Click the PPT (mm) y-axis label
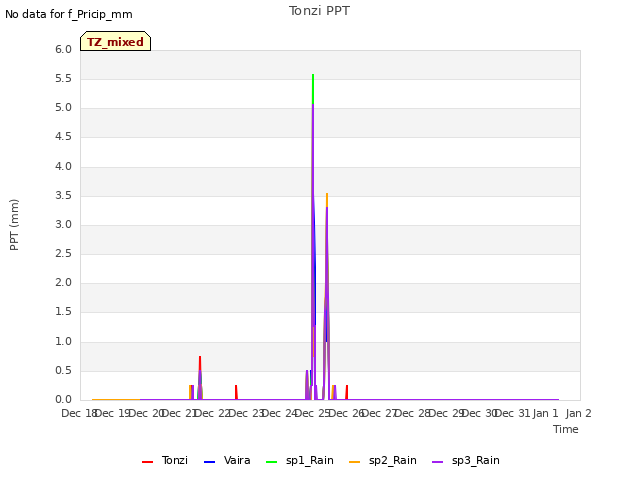 (x=14, y=224)
